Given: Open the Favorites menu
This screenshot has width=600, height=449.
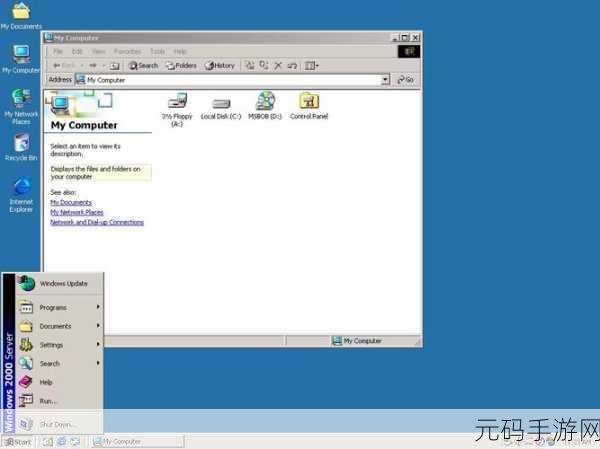Looking at the screenshot, I should tap(127, 51).
